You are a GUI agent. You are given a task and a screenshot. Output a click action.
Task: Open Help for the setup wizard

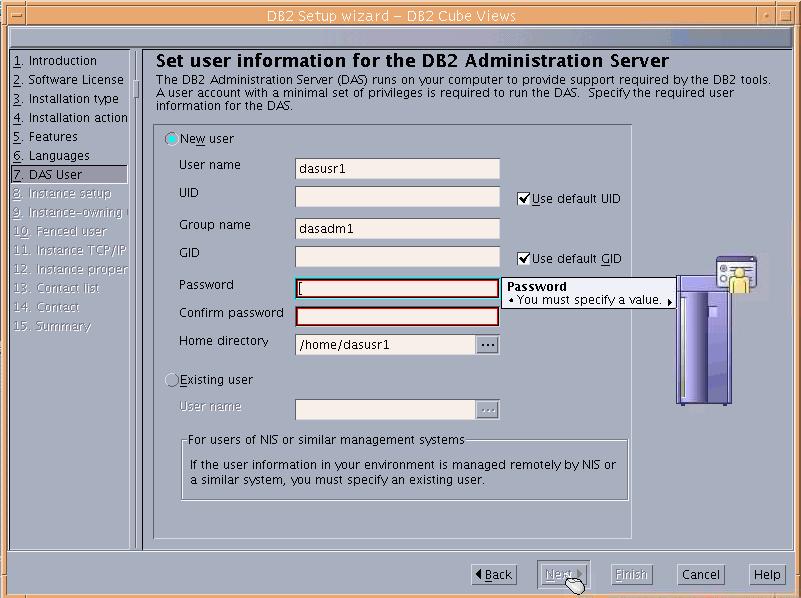point(767,575)
